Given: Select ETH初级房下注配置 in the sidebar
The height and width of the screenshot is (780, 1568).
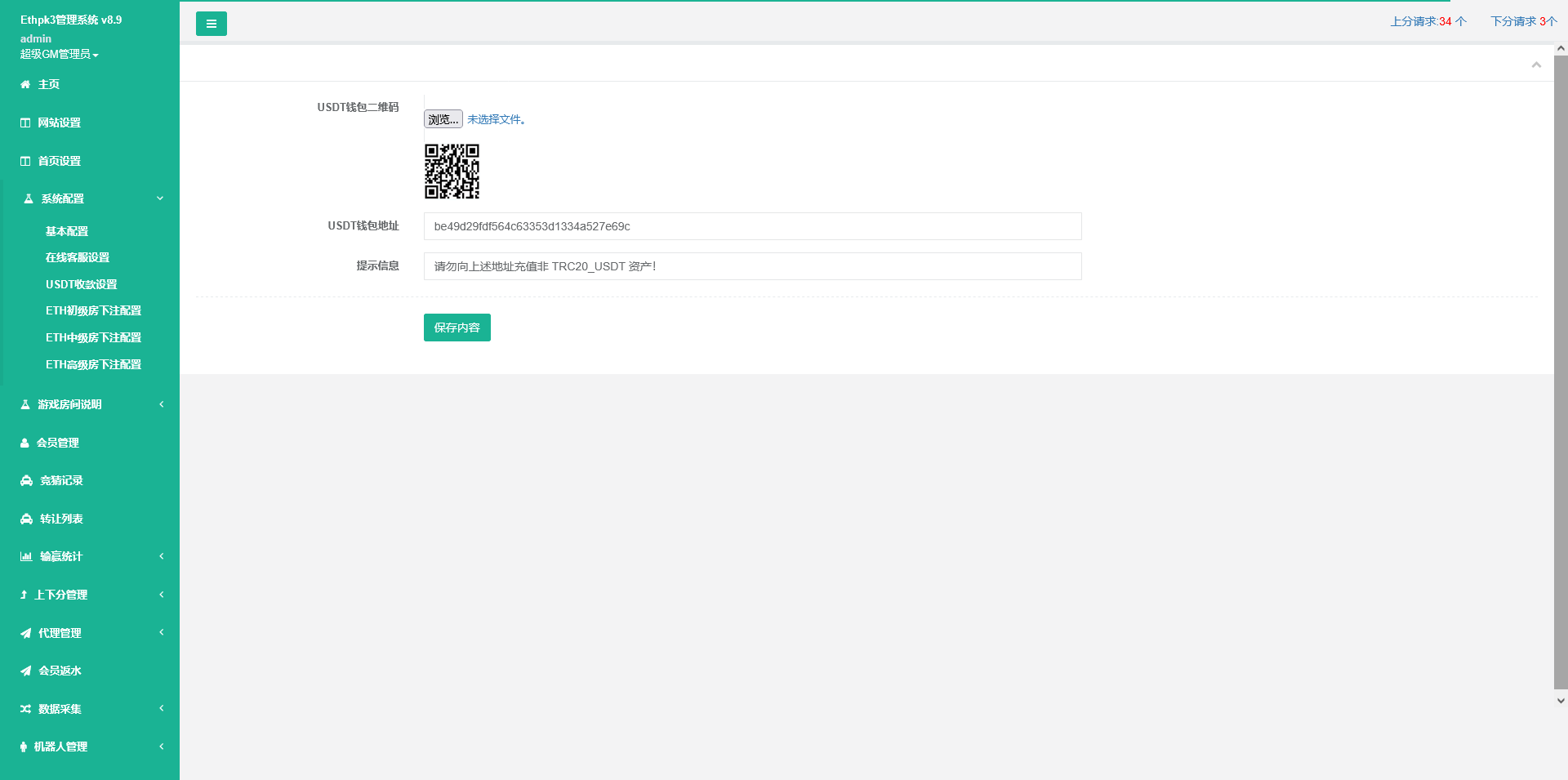Looking at the screenshot, I should (x=93, y=310).
